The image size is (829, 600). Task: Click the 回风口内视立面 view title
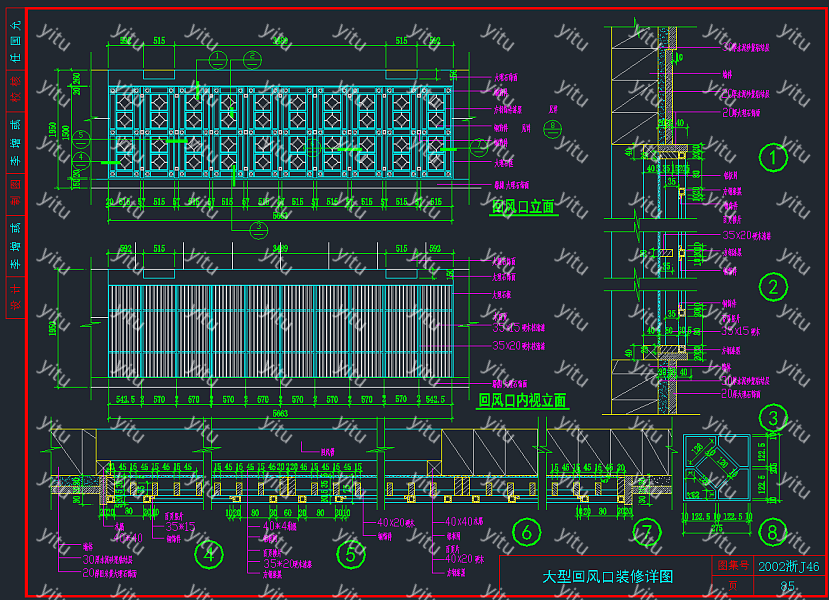tap(522, 400)
